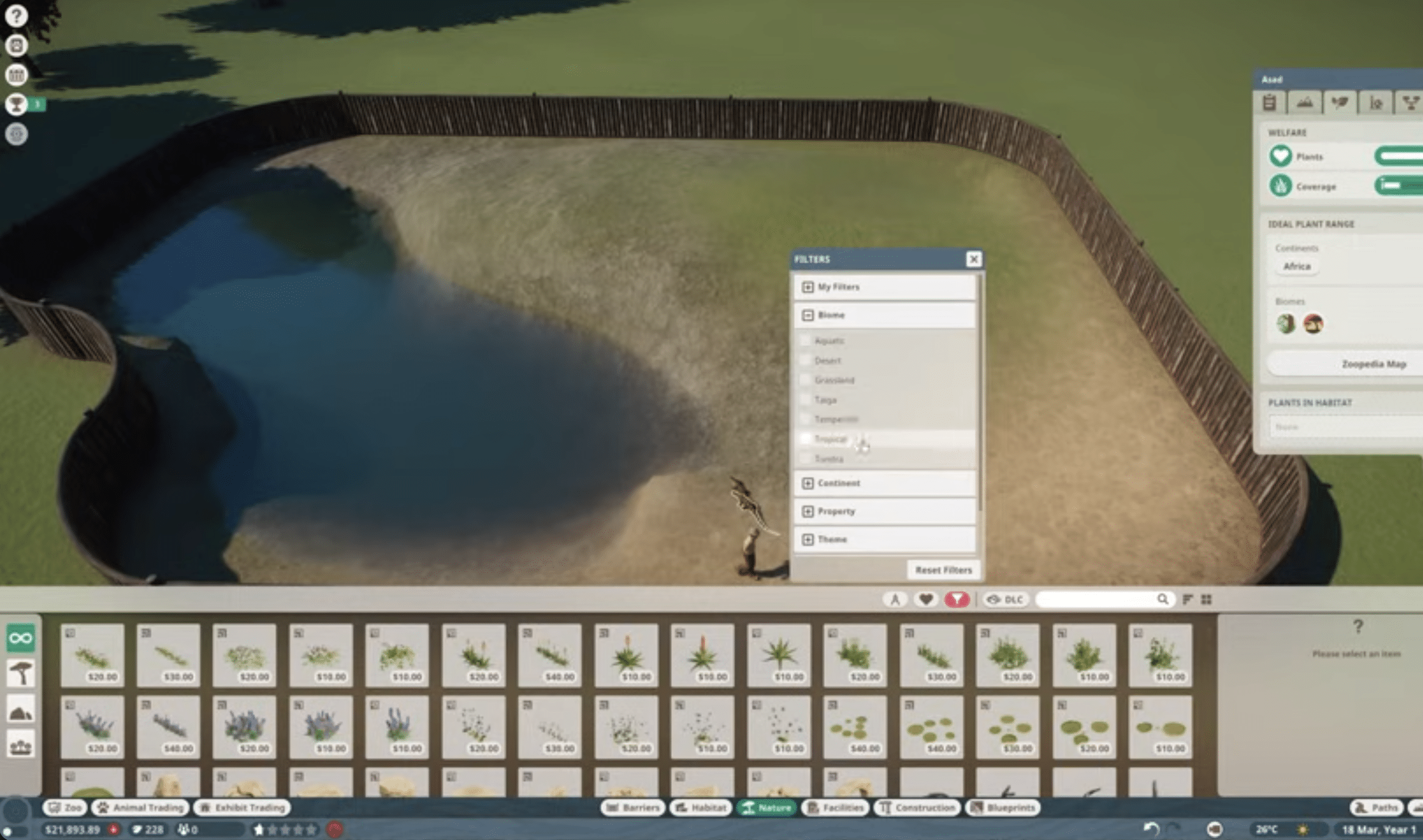Click the Coverage welfare progress bar

point(1399,185)
